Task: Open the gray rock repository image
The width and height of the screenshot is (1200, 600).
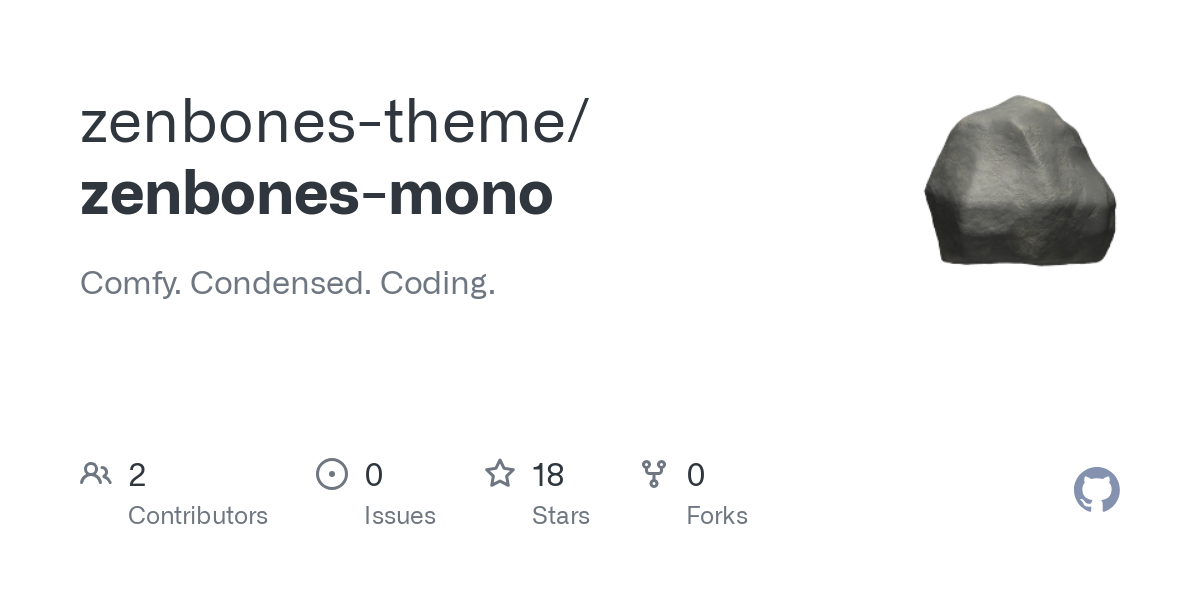Action: pos(1019,181)
